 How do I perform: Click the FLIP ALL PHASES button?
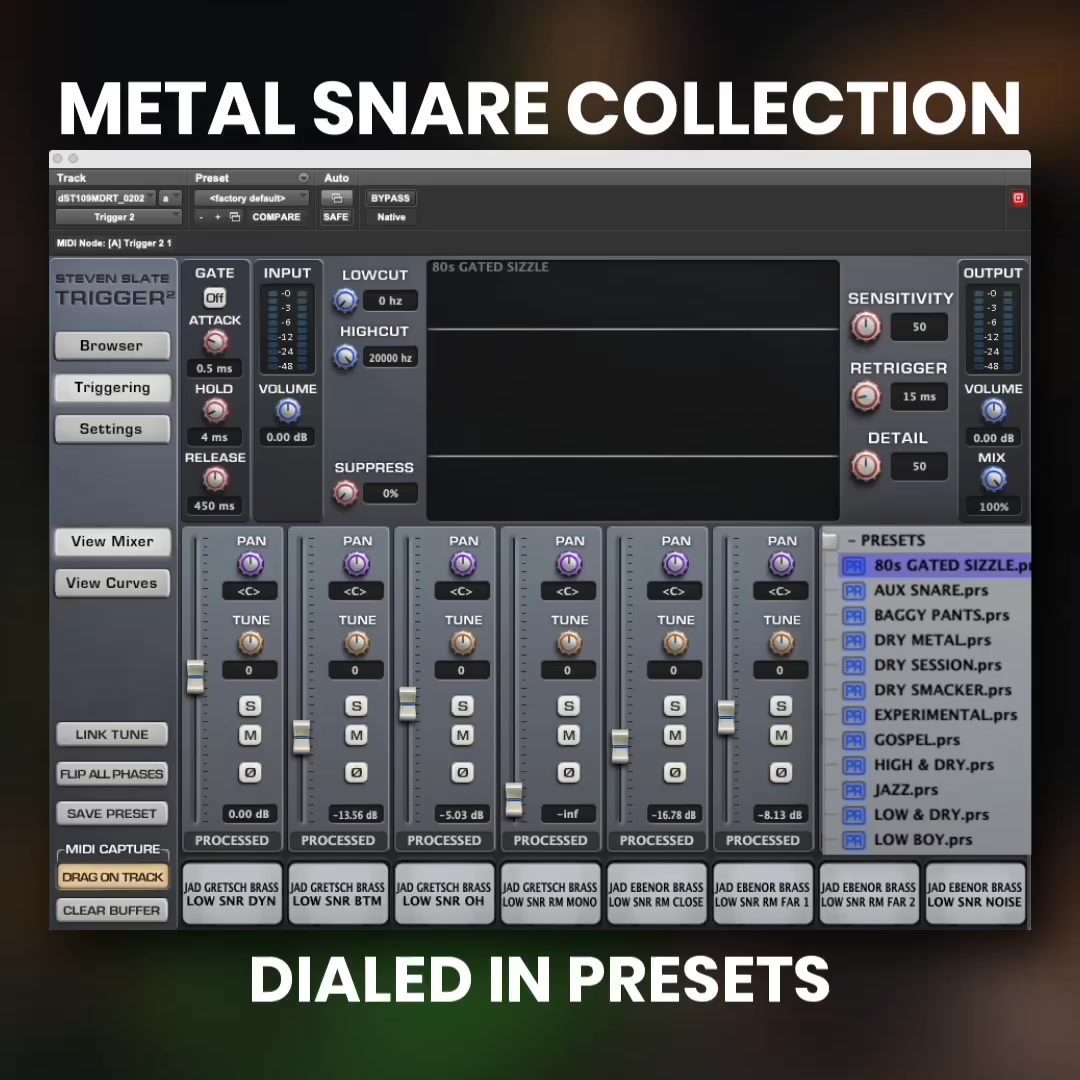112,774
